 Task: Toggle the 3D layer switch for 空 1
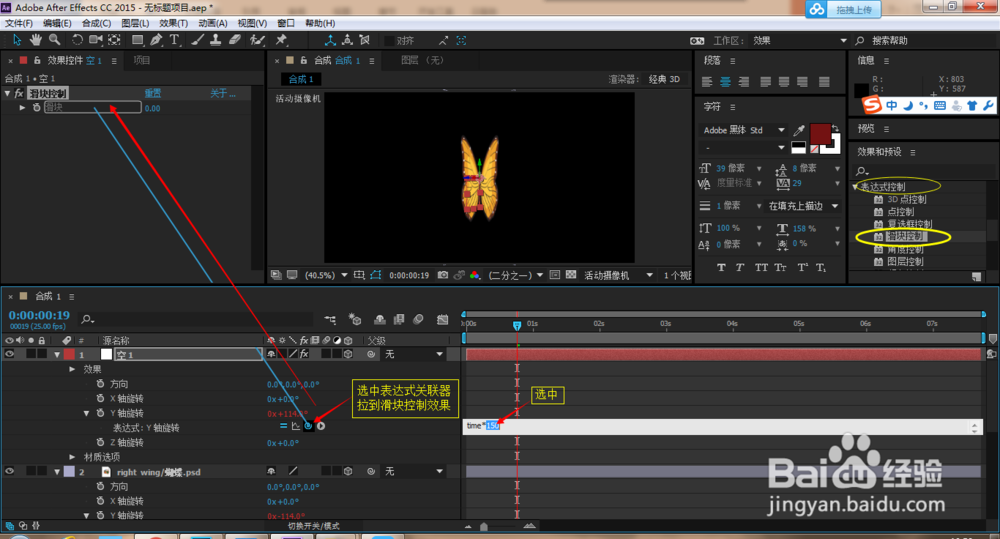[x=348, y=354]
